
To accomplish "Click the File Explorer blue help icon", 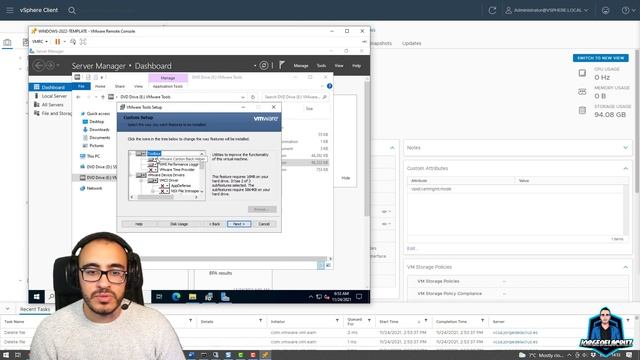I will [329, 86].
